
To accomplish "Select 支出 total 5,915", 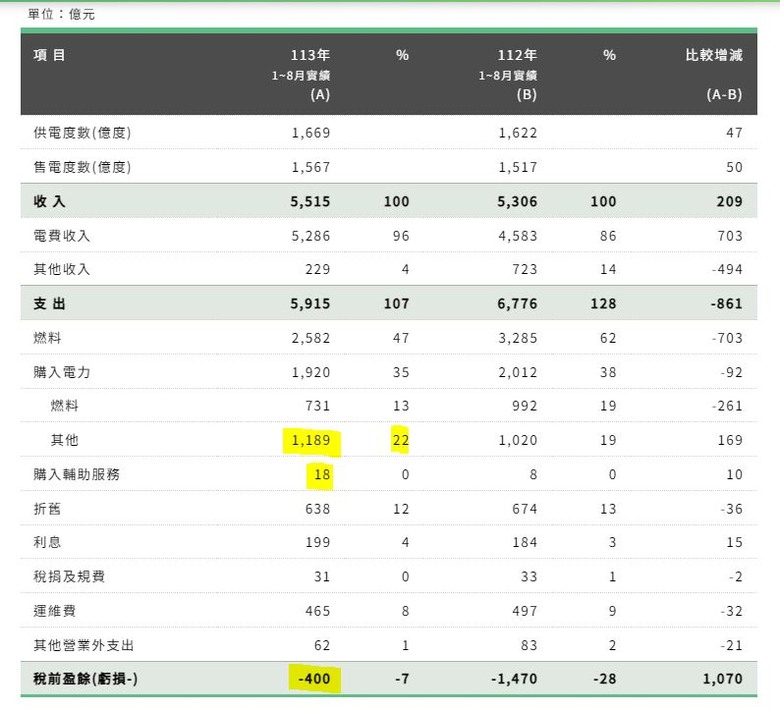I will click(x=310, y=304).
